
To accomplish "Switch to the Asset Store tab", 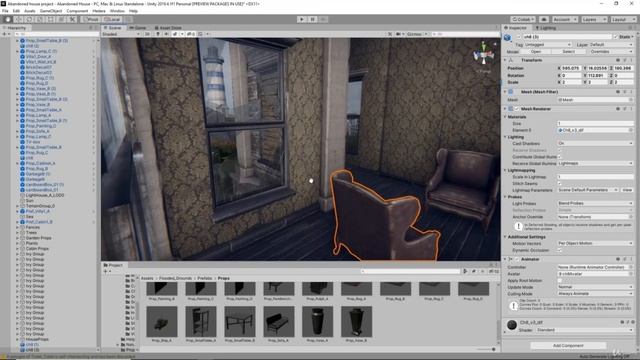I will click(168, 28).
